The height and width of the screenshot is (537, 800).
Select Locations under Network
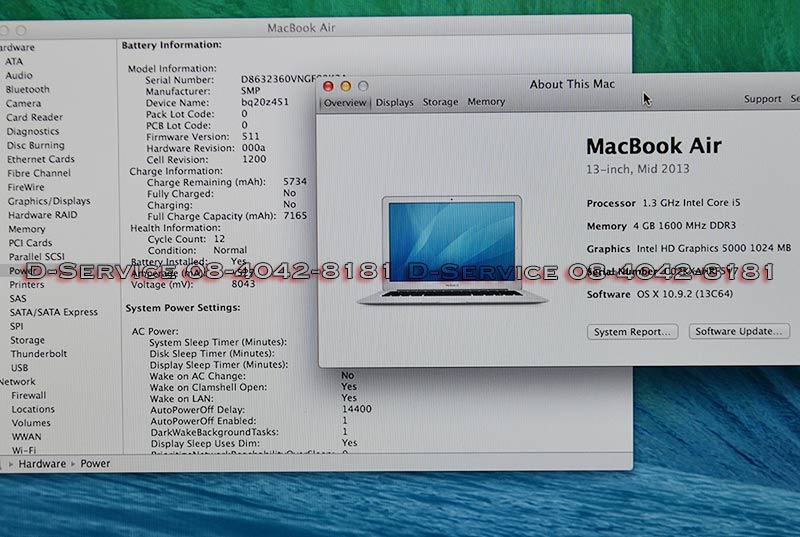click(33, 409)
